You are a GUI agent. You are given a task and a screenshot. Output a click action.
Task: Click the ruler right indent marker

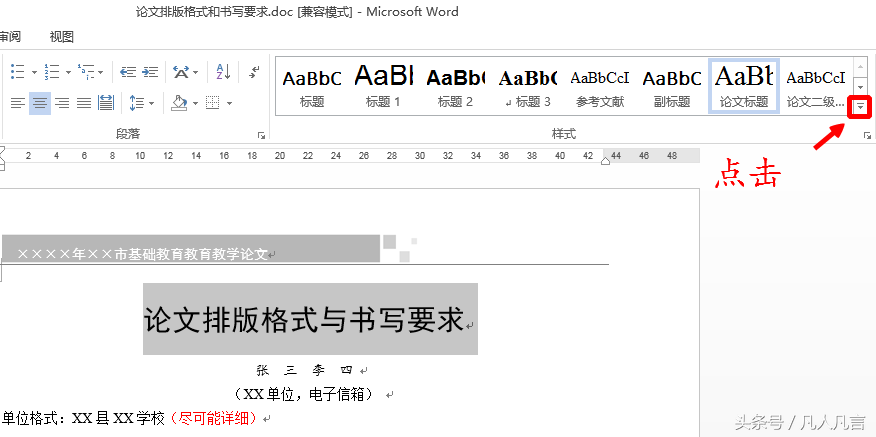(x=605, y=162)
